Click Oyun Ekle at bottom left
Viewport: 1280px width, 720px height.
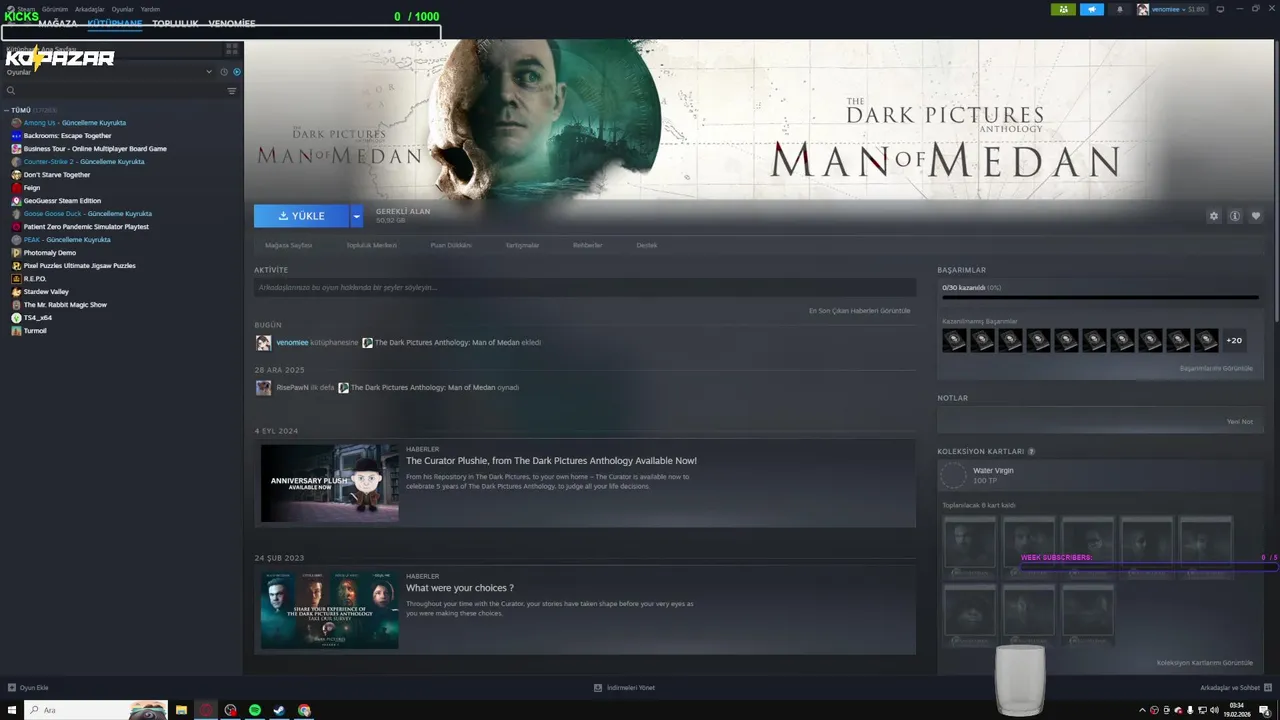tap(28, 688)
